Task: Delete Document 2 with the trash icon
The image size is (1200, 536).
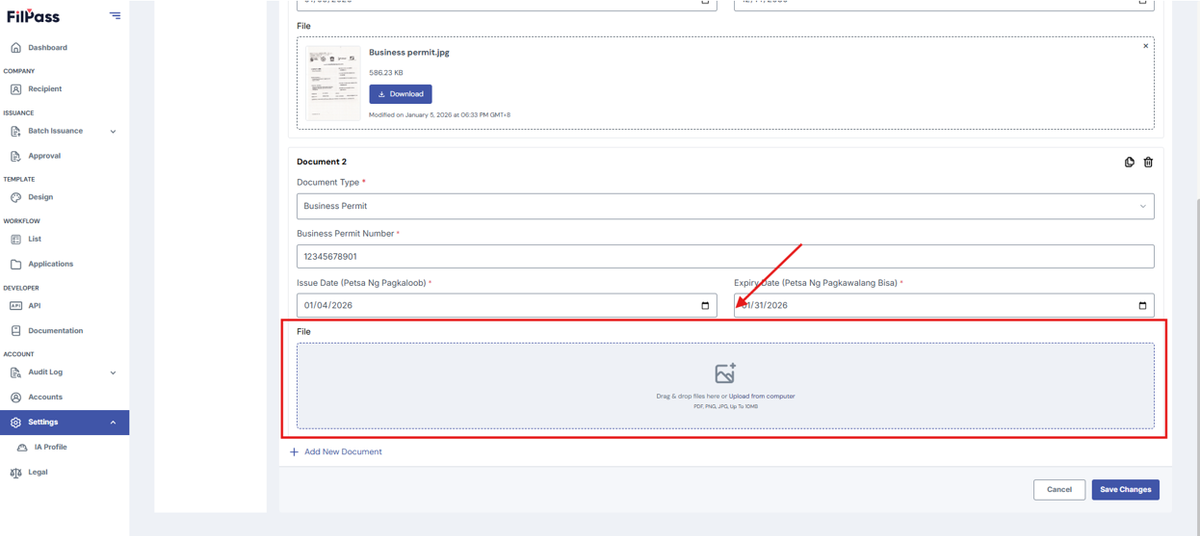Action: click(x=1148, y=162)
